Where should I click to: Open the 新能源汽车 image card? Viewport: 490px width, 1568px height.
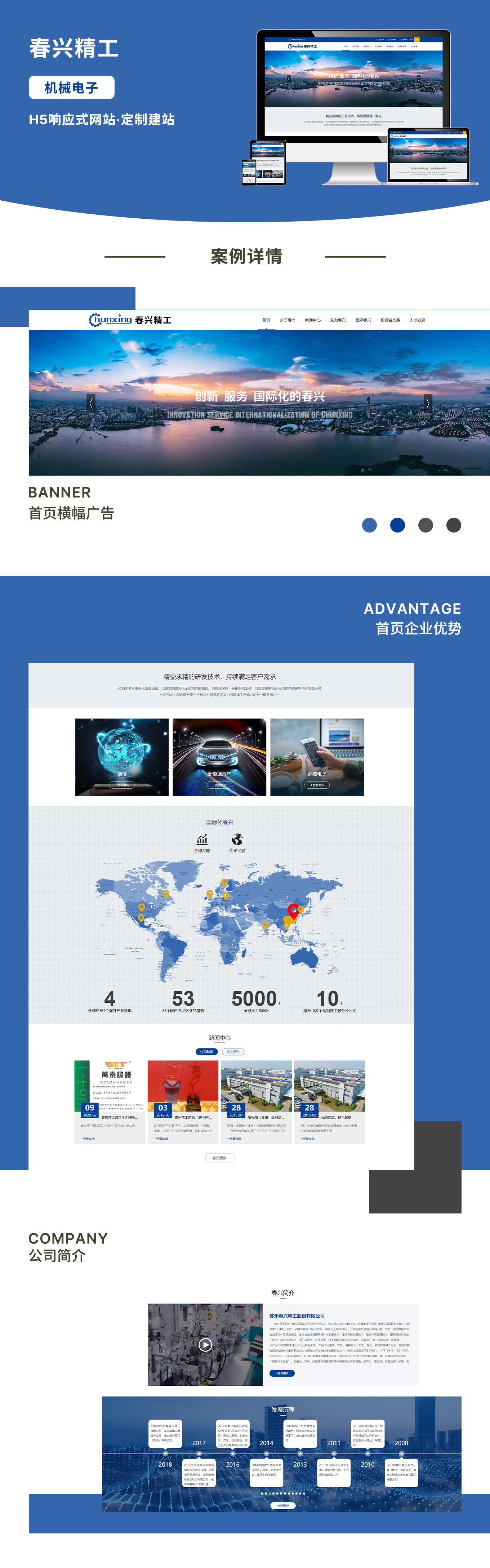pos(219,757)
